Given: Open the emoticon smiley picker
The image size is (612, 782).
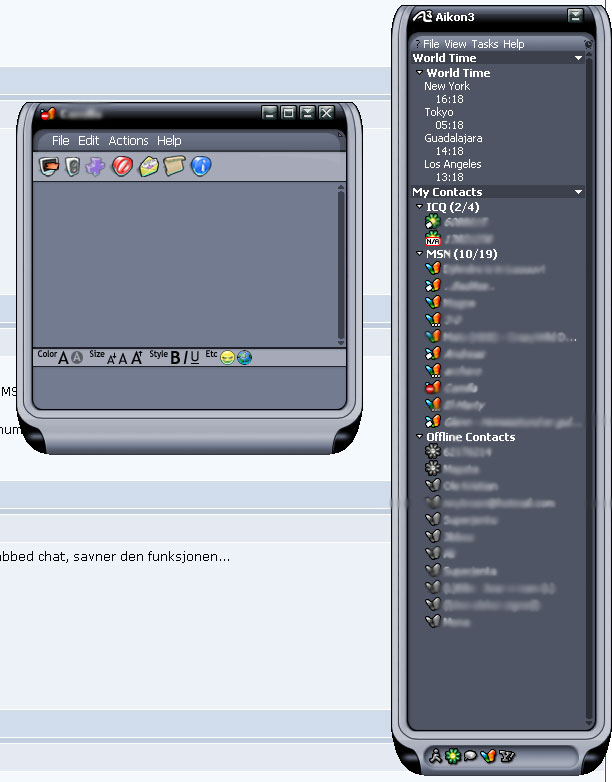Looking at the screenshot, I should [x=227, y=358].
